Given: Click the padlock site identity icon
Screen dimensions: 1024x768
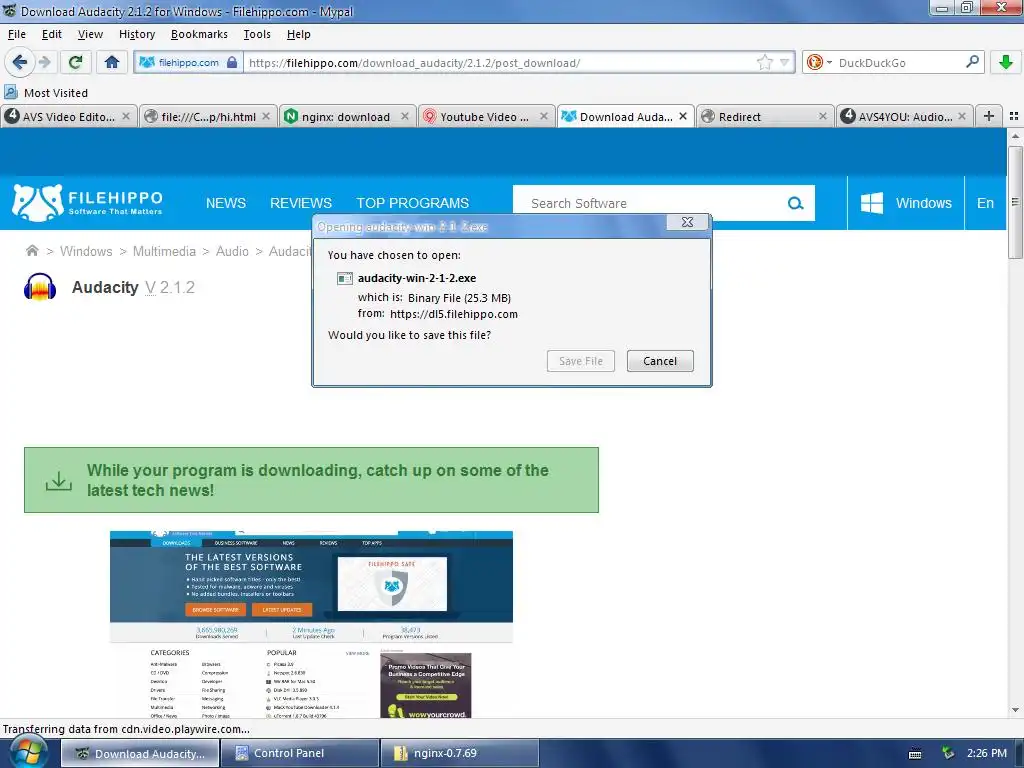Looking at the screenshot, I should 232,63.
